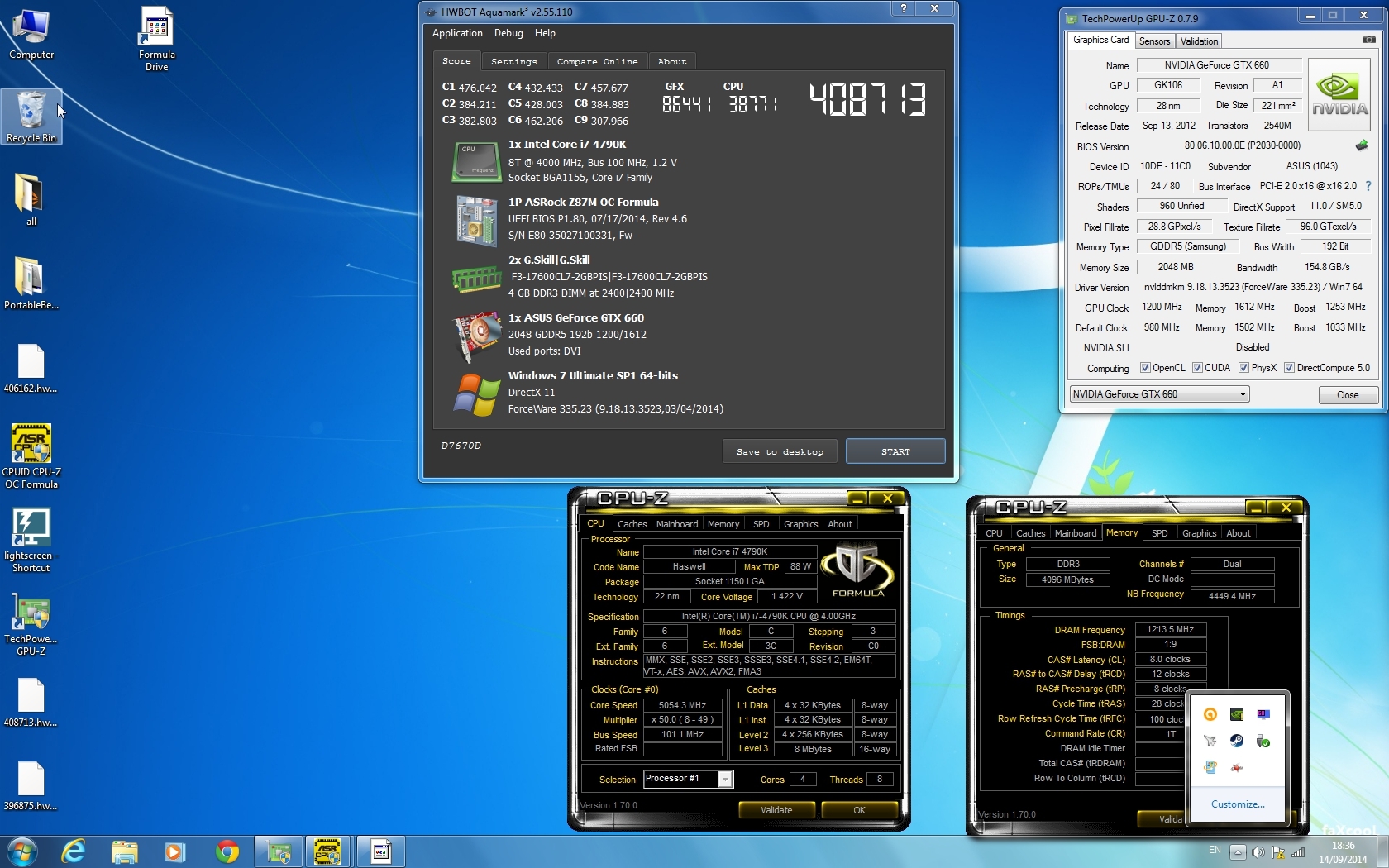The image size is (1389, 868).
Task: Click Save to desktop button
Action: pos(780,451)
